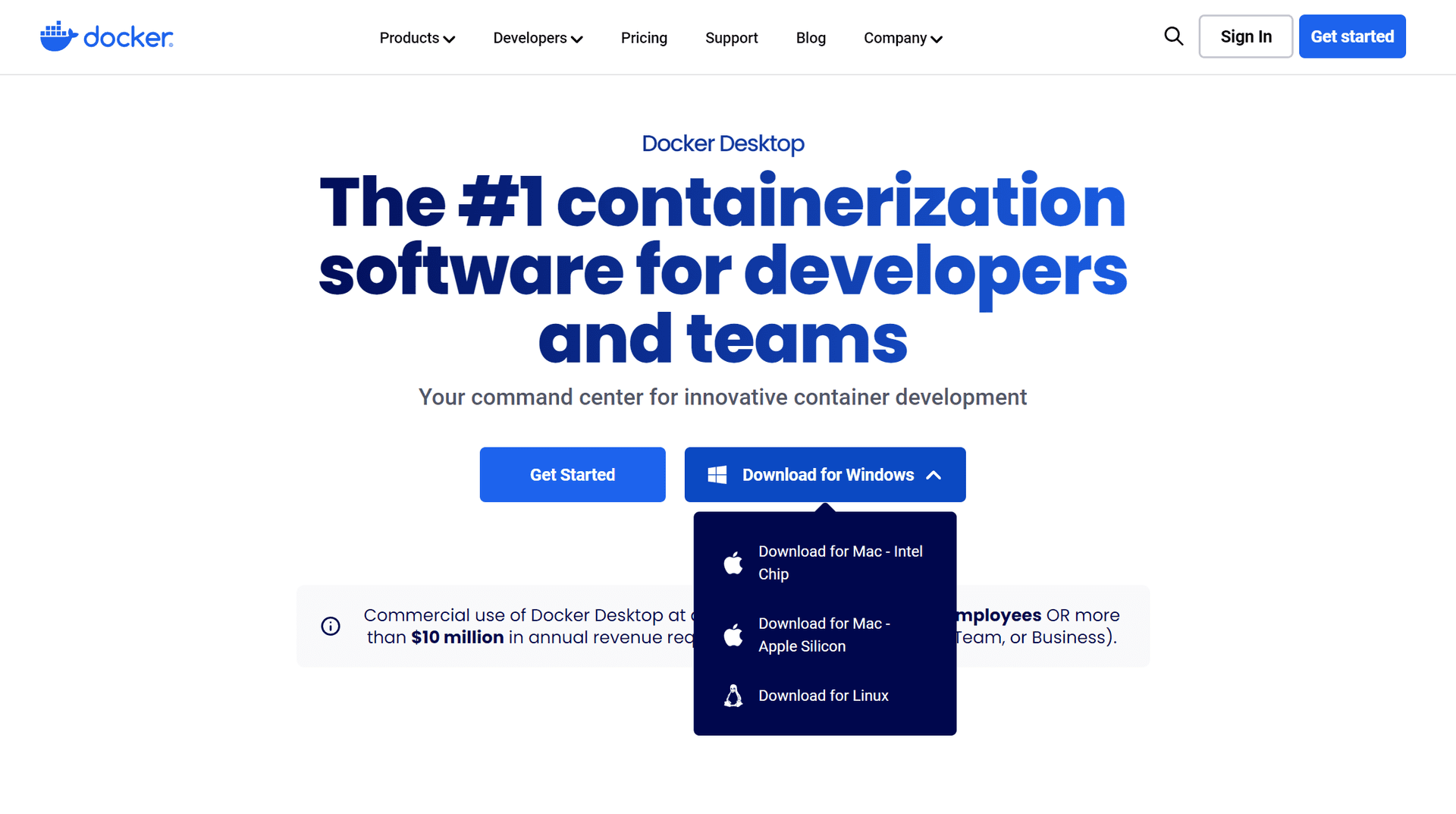
Task: Click Apple icon beside Mac Apple Silicon
Action: 733,635
